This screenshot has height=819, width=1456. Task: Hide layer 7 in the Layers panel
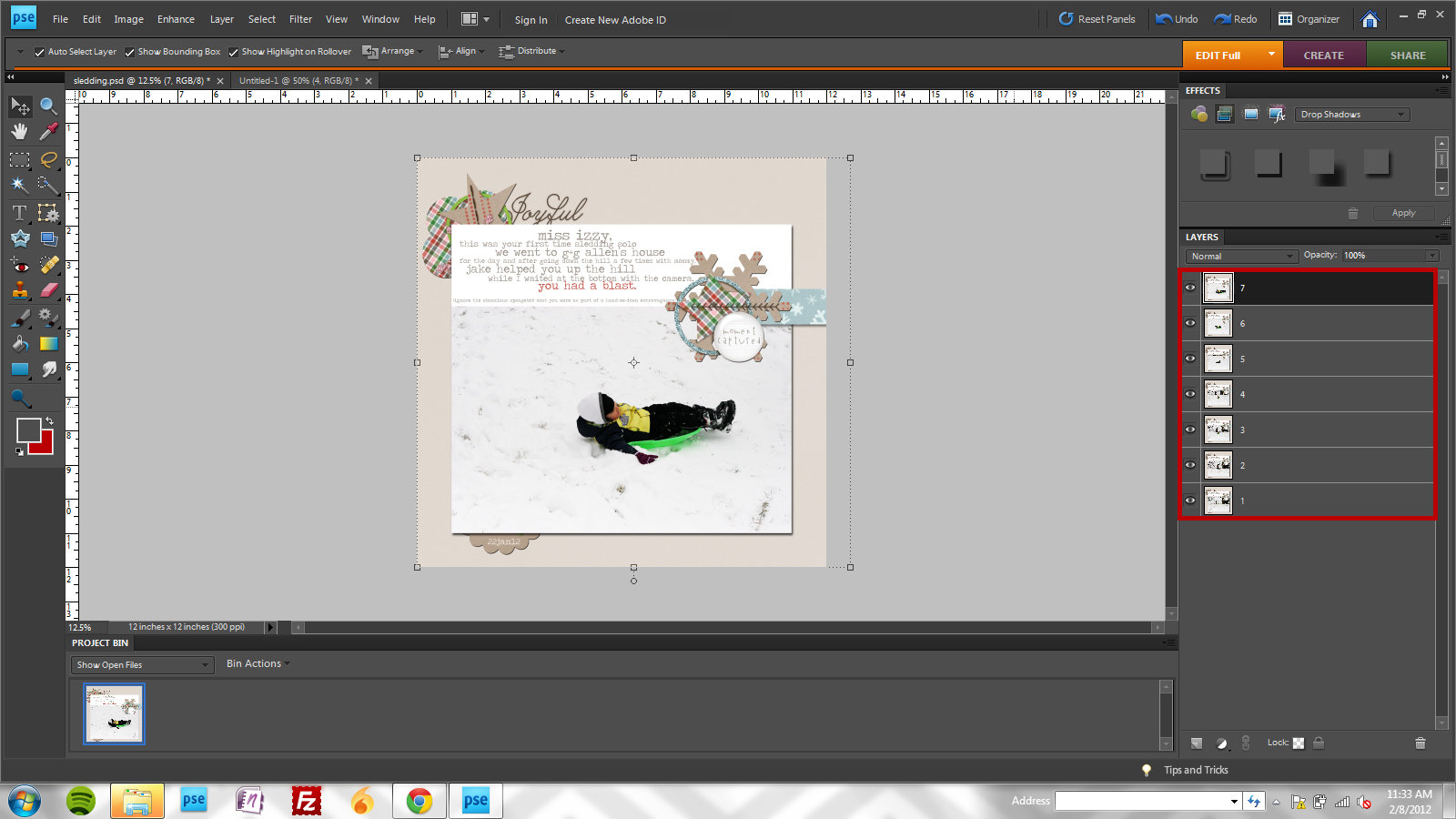1189,288
